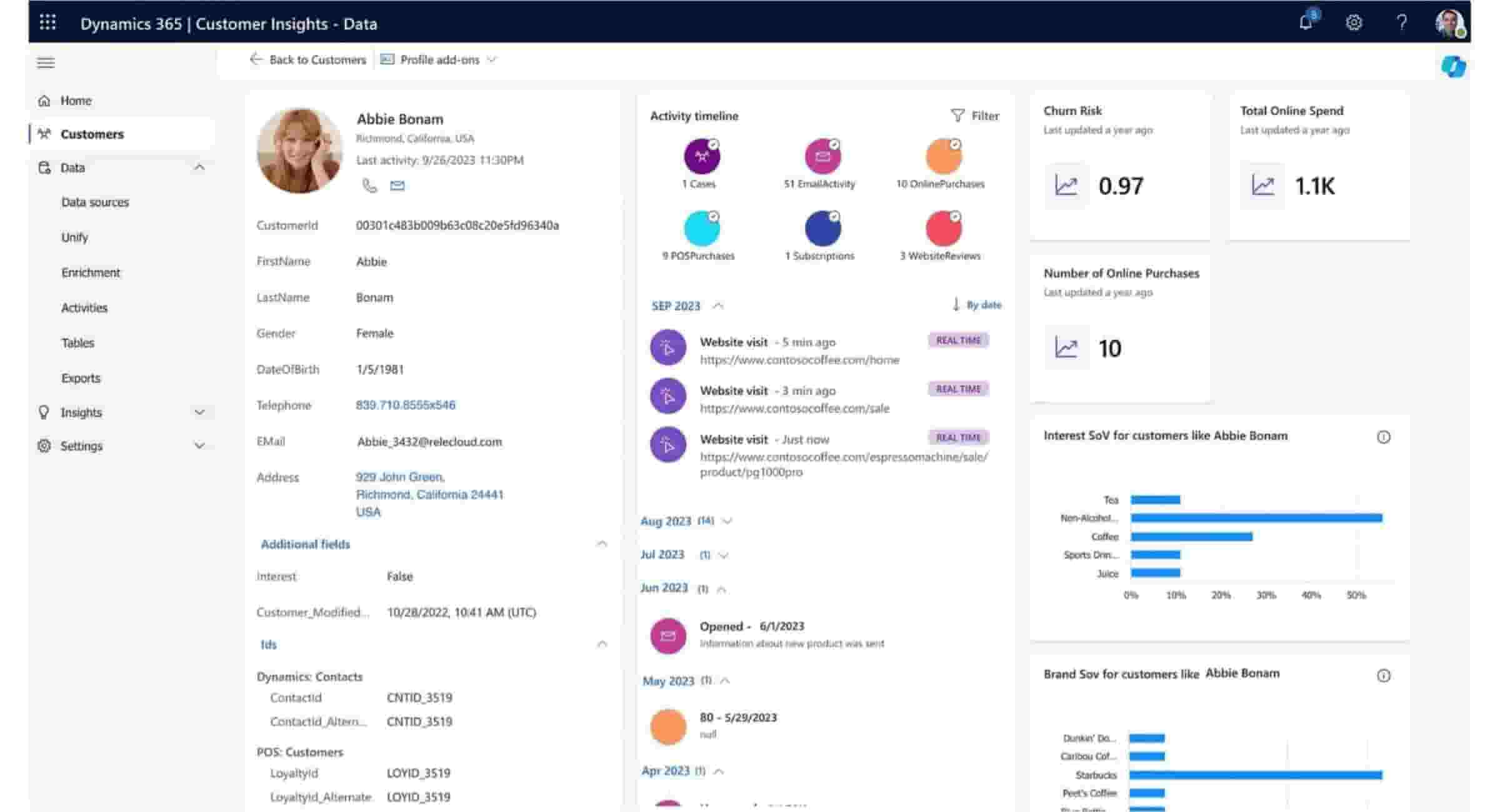
Task: Toggle the Jun 2023 activity group
Action: tap(722, 589)
